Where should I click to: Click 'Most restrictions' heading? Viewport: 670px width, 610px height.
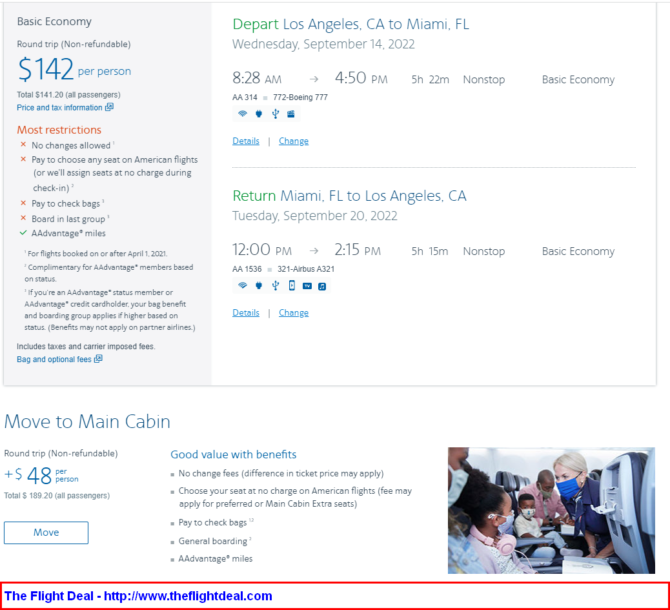tap(59, 130)
